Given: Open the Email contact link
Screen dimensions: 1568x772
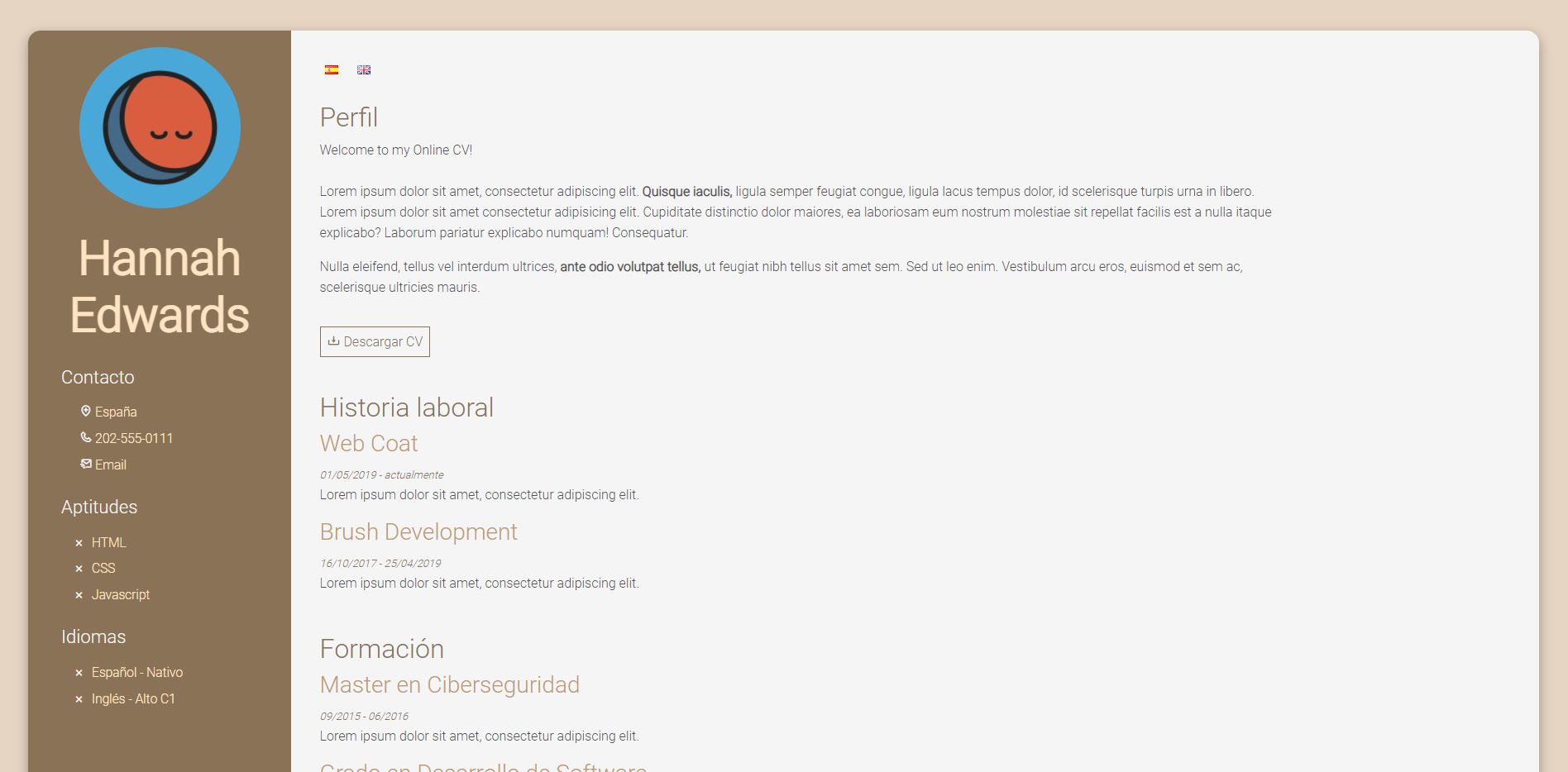Looking at the screenshot, I should [x=111, y=465].
